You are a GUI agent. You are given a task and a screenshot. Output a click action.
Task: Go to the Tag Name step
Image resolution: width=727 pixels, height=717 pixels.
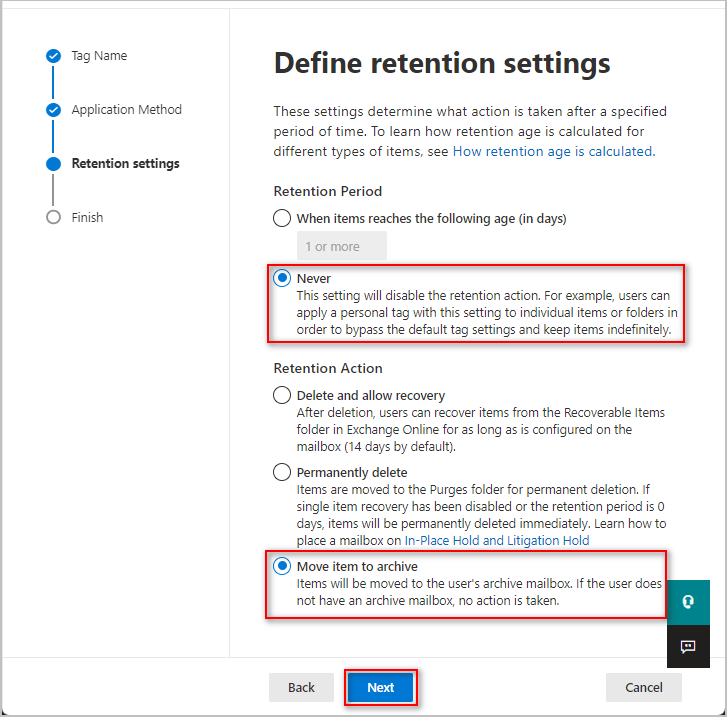[99, 56]
